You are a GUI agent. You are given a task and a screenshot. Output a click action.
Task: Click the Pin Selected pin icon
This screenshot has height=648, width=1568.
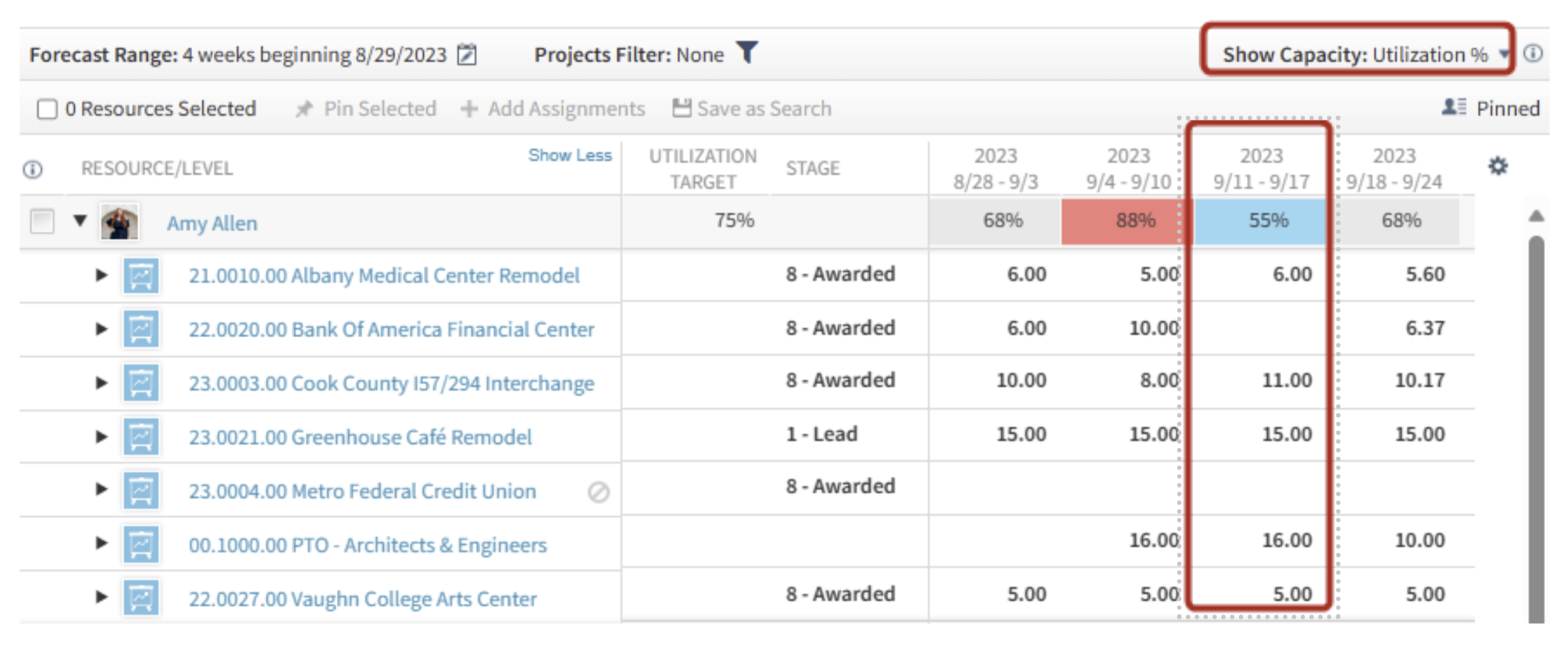point(305,108)
